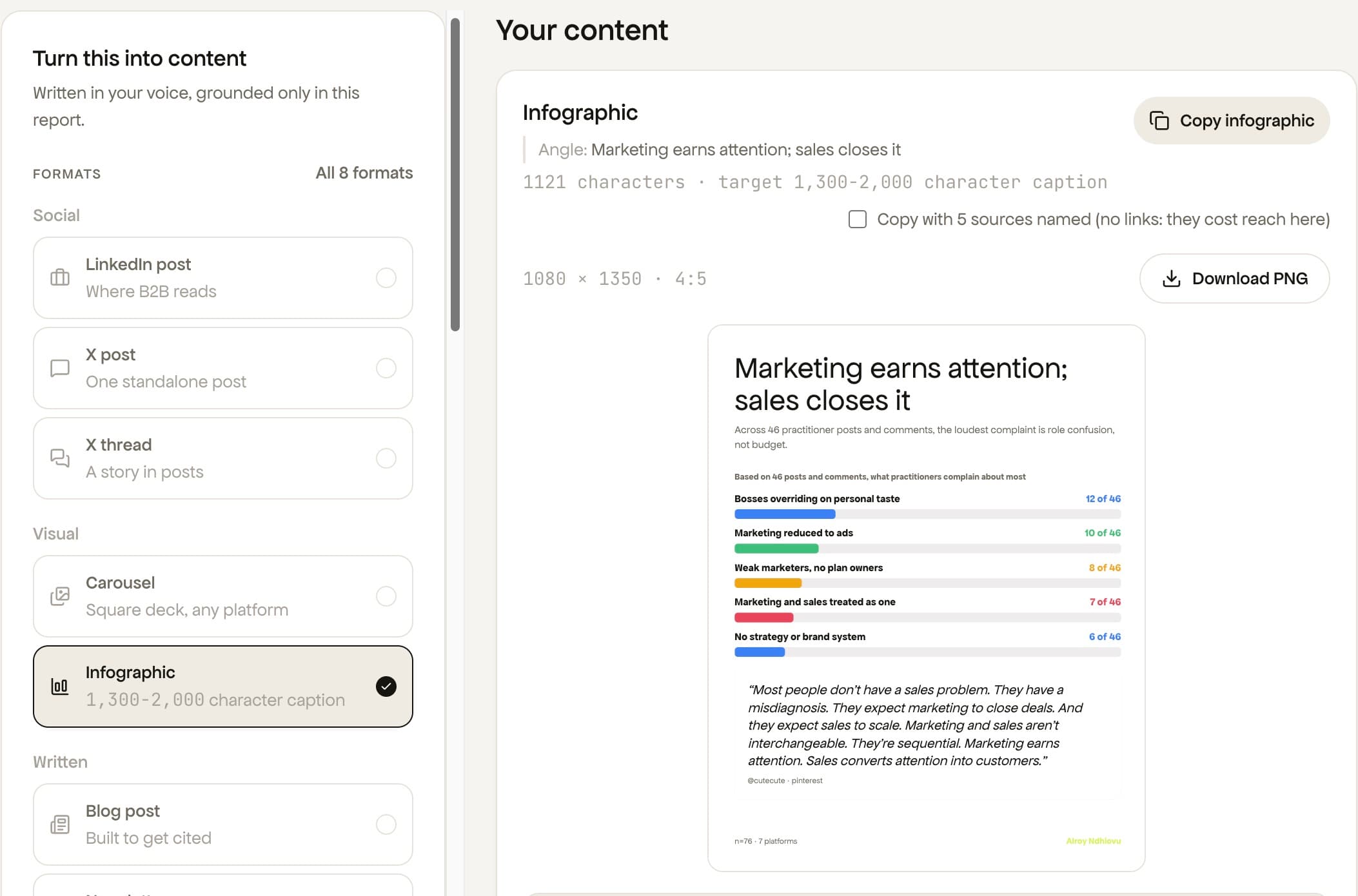Click the Based on 46 posts chart caption
This screenshot has width=1358, height=896.
(880, 477)
